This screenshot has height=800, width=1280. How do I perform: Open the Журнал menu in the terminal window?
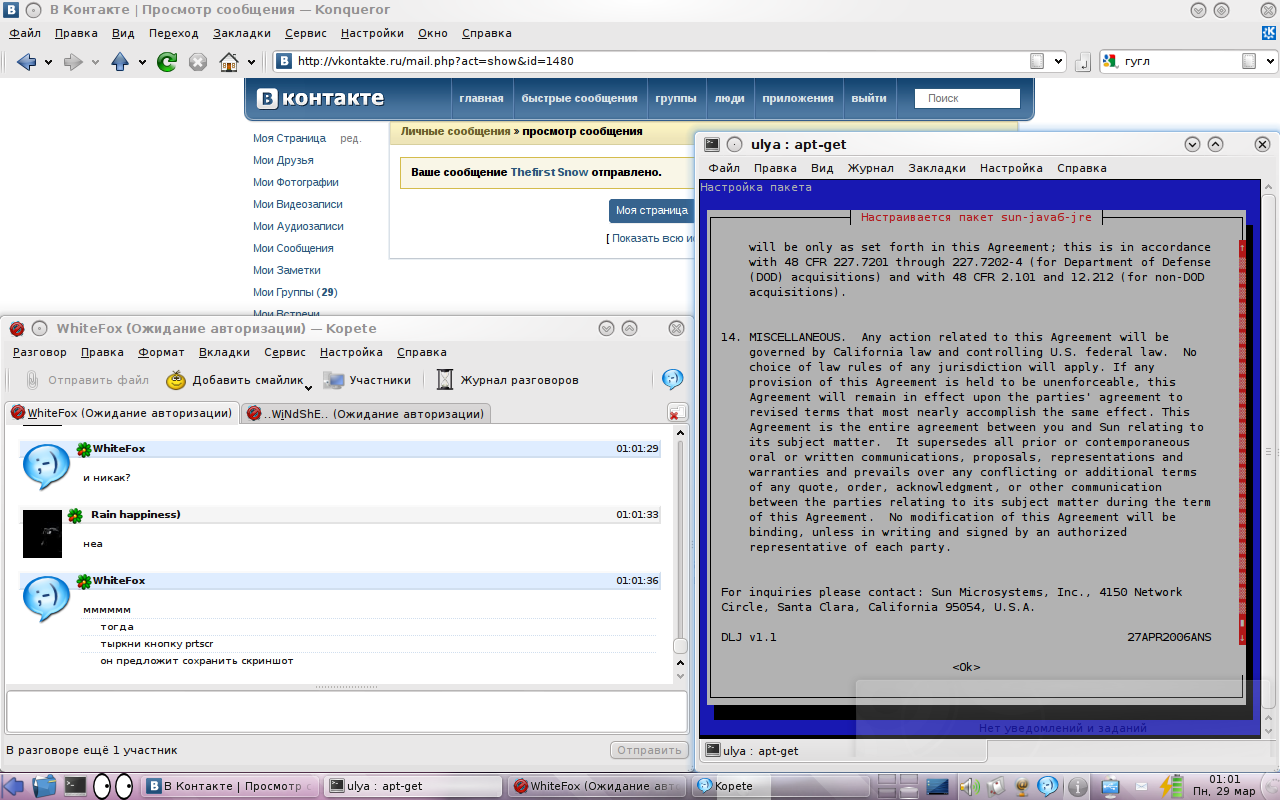click(871, 168)
